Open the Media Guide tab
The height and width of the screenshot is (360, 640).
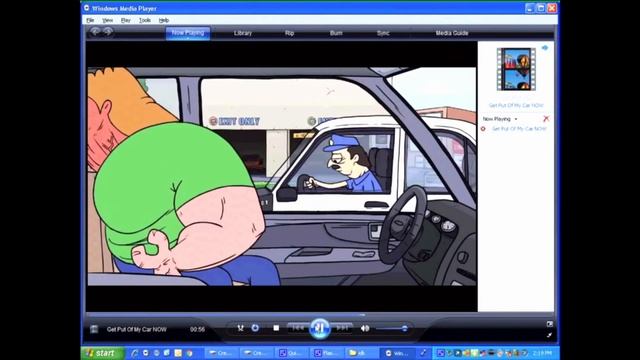pyautogui.click(x=452, y=33)
